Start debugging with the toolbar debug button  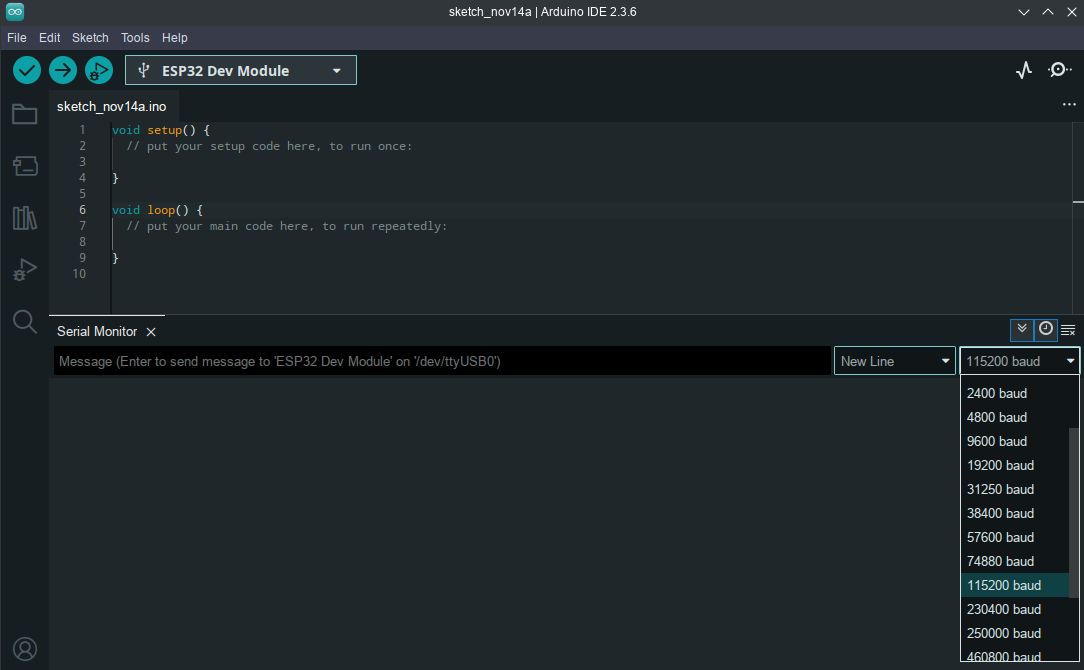tap(99, 70)
